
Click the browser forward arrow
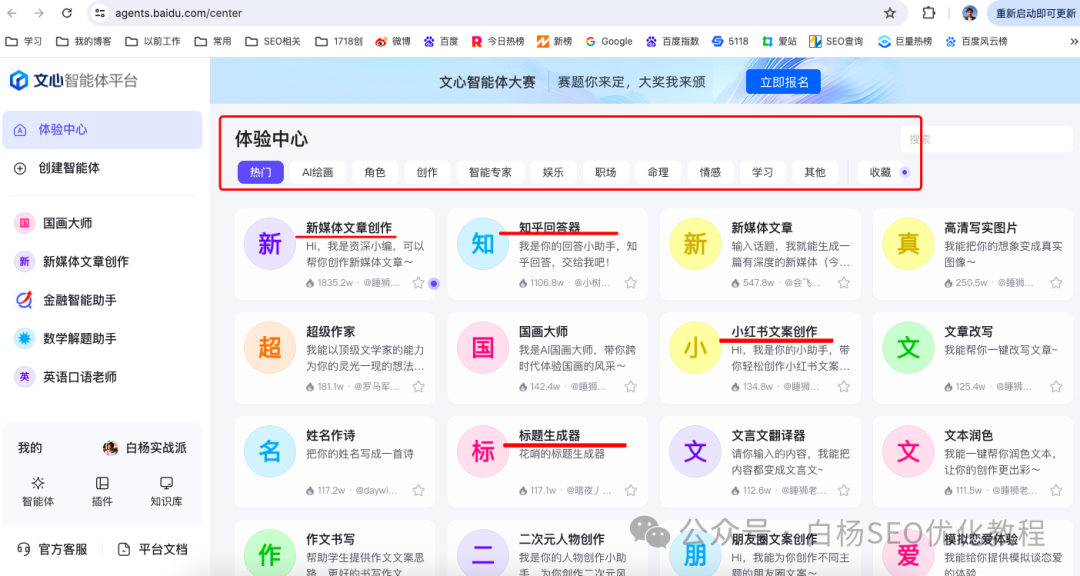(x=39, y=13)
